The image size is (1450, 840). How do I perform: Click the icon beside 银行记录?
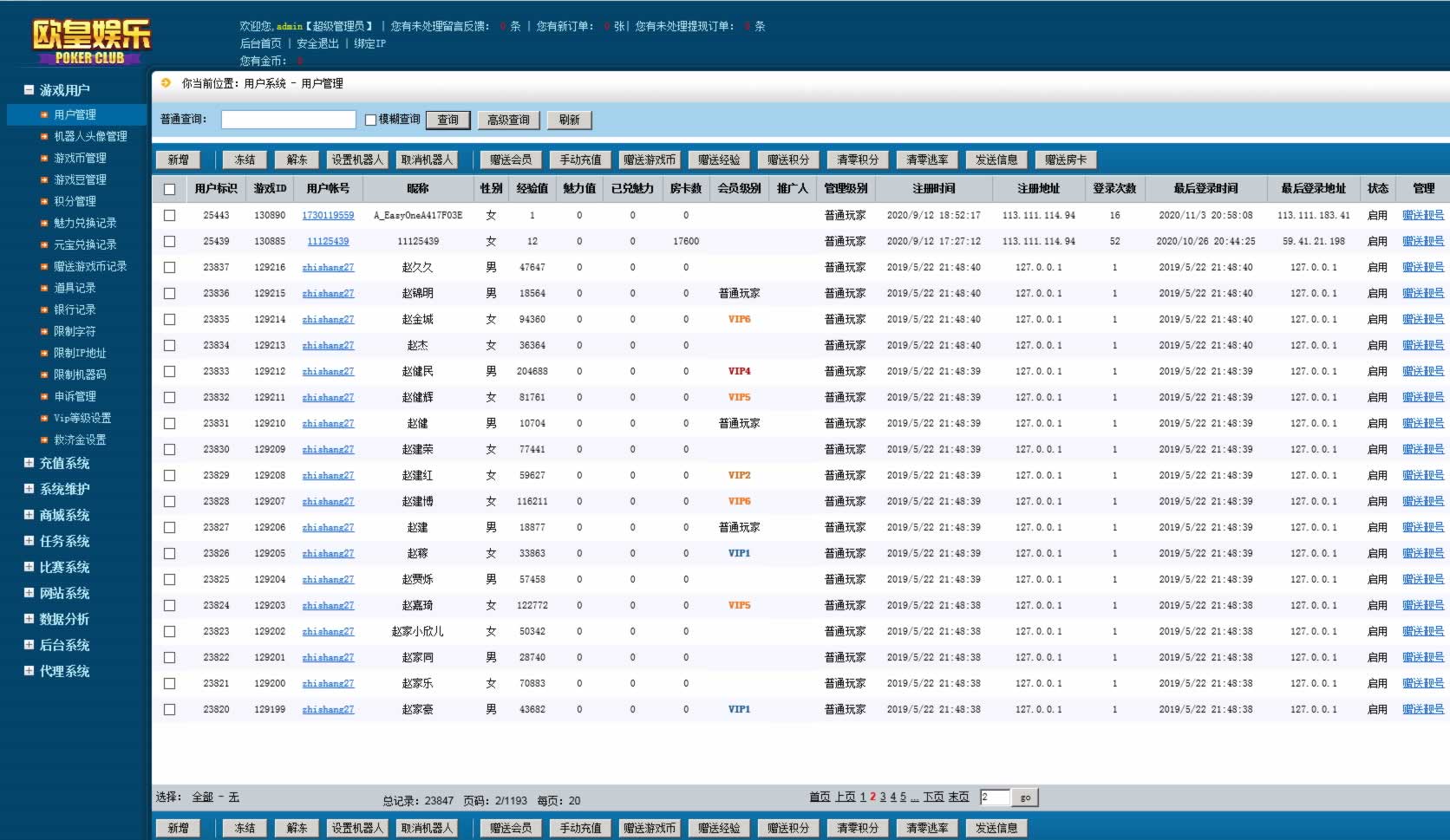pos(44,309)
